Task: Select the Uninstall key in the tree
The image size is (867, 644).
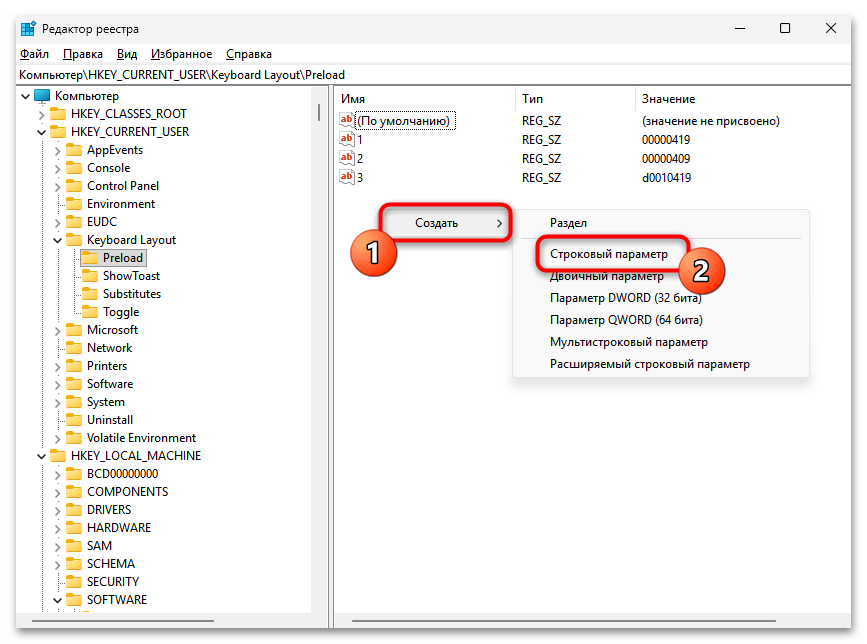Action: (x=110, y=420)
